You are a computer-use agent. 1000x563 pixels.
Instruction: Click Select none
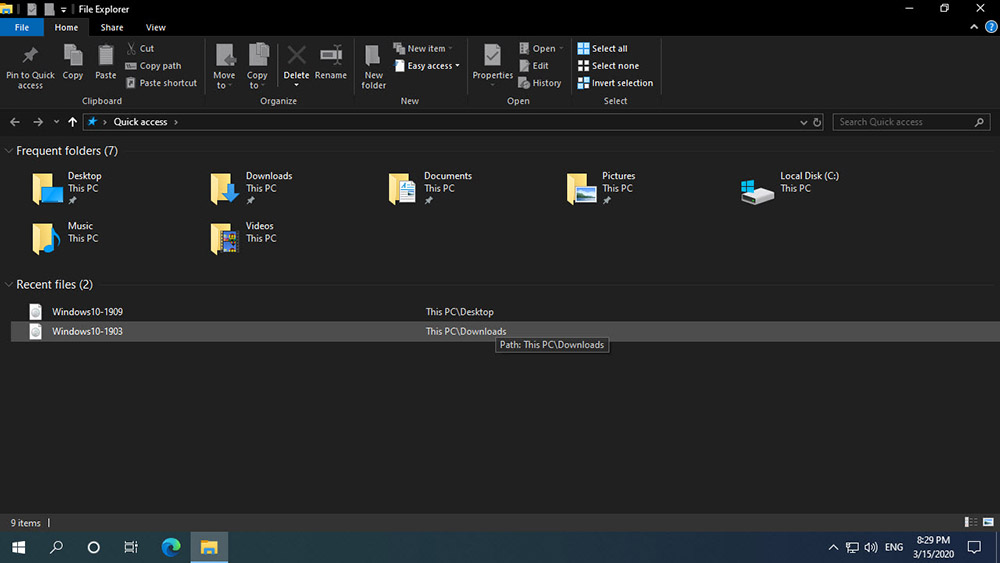click(x=608, y=66)
